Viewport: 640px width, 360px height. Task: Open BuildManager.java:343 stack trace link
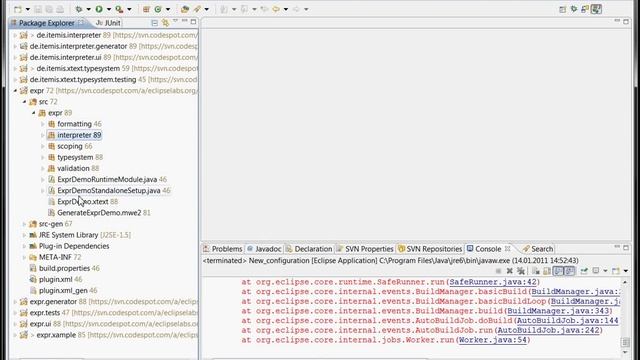tap(558, 311)
